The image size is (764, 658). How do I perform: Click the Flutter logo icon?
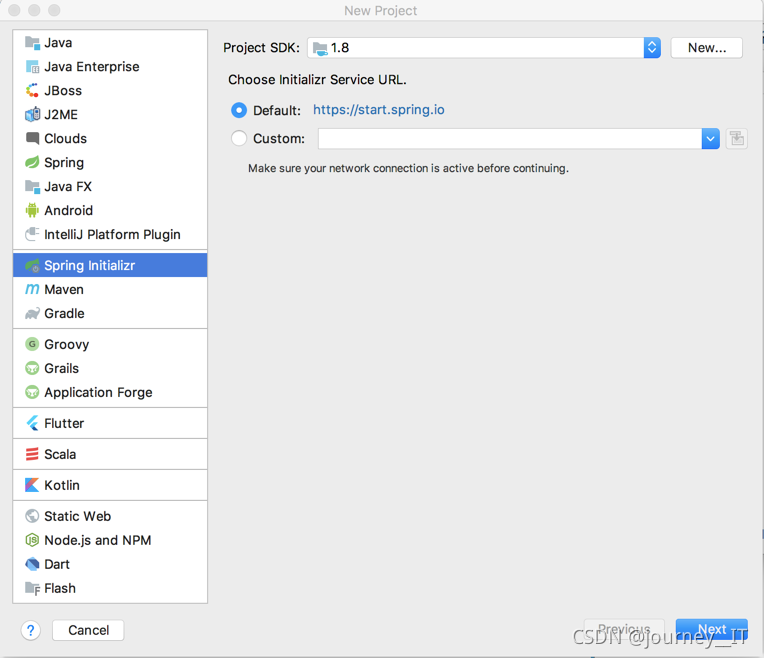(32, 423)
